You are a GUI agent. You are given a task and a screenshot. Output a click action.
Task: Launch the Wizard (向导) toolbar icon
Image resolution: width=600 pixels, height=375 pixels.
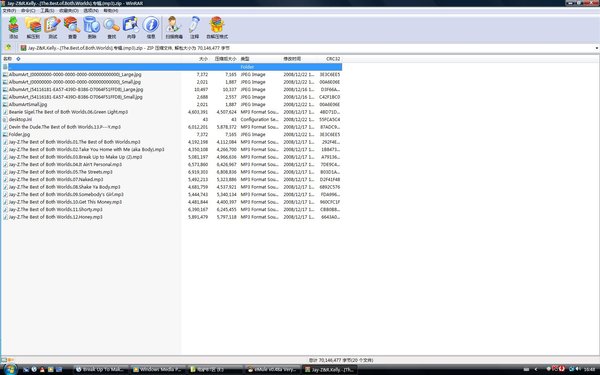coord(131,28)
